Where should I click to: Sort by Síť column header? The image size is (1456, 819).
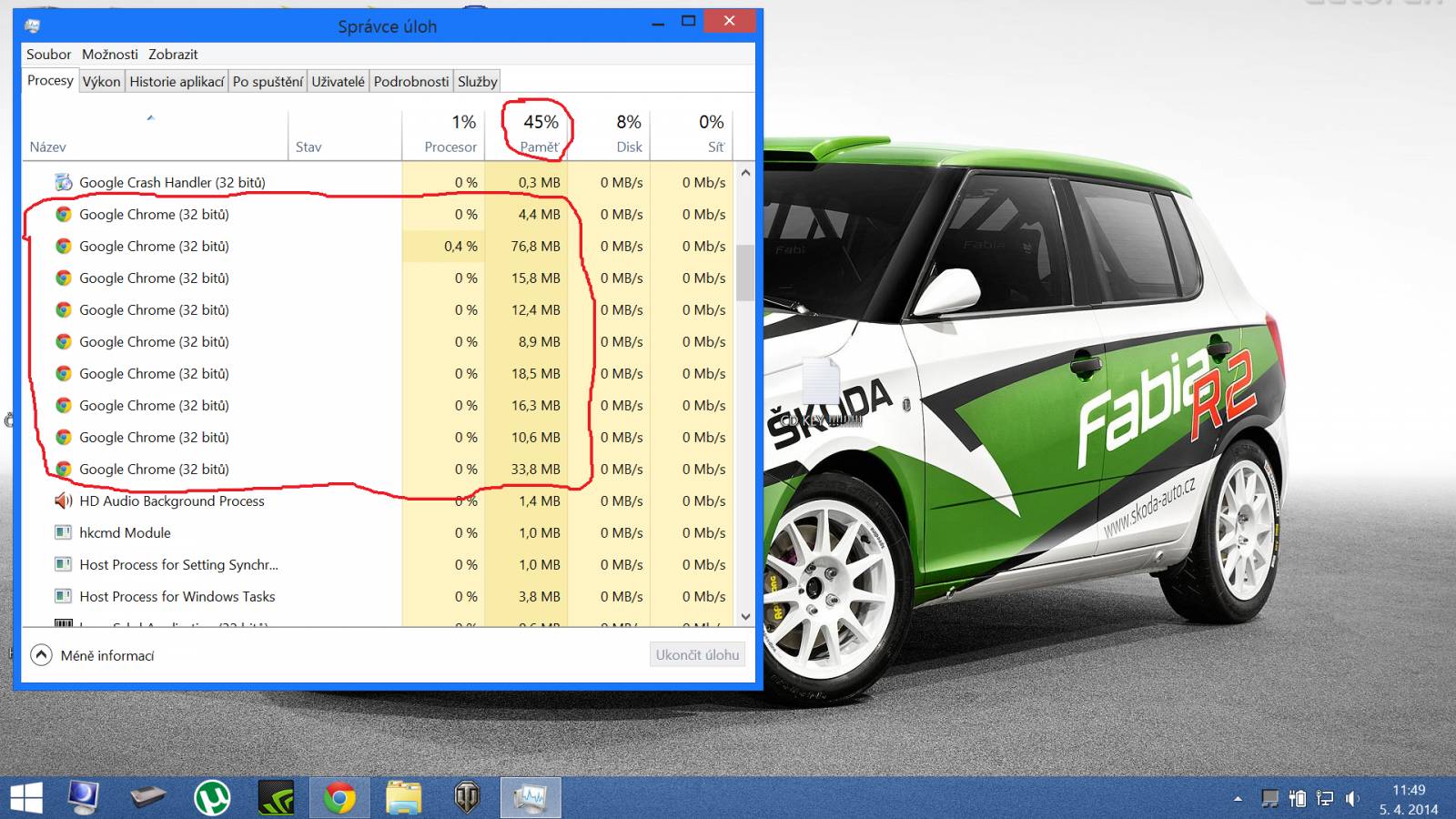692,134
